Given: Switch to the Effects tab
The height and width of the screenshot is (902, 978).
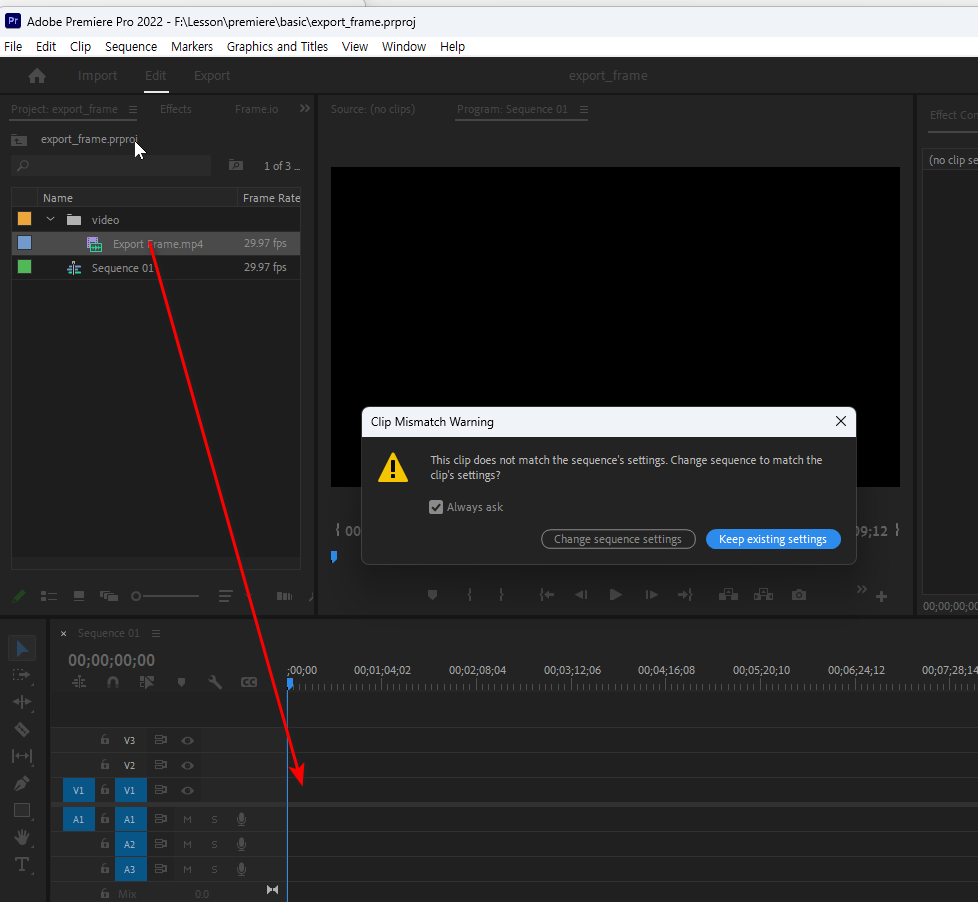Looking at the screenshot, I should coord(175,109).
